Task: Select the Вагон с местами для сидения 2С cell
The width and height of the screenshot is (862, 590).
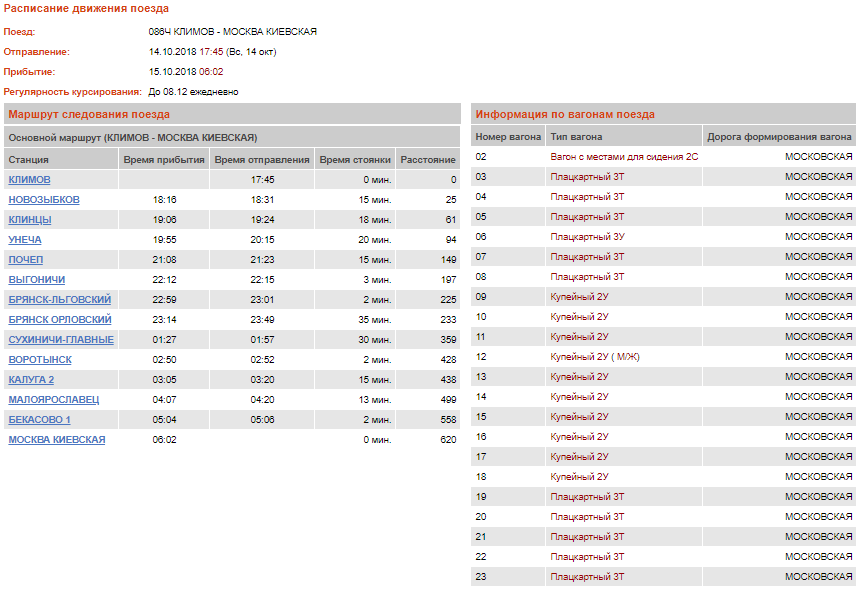Action: coord(624,157)
